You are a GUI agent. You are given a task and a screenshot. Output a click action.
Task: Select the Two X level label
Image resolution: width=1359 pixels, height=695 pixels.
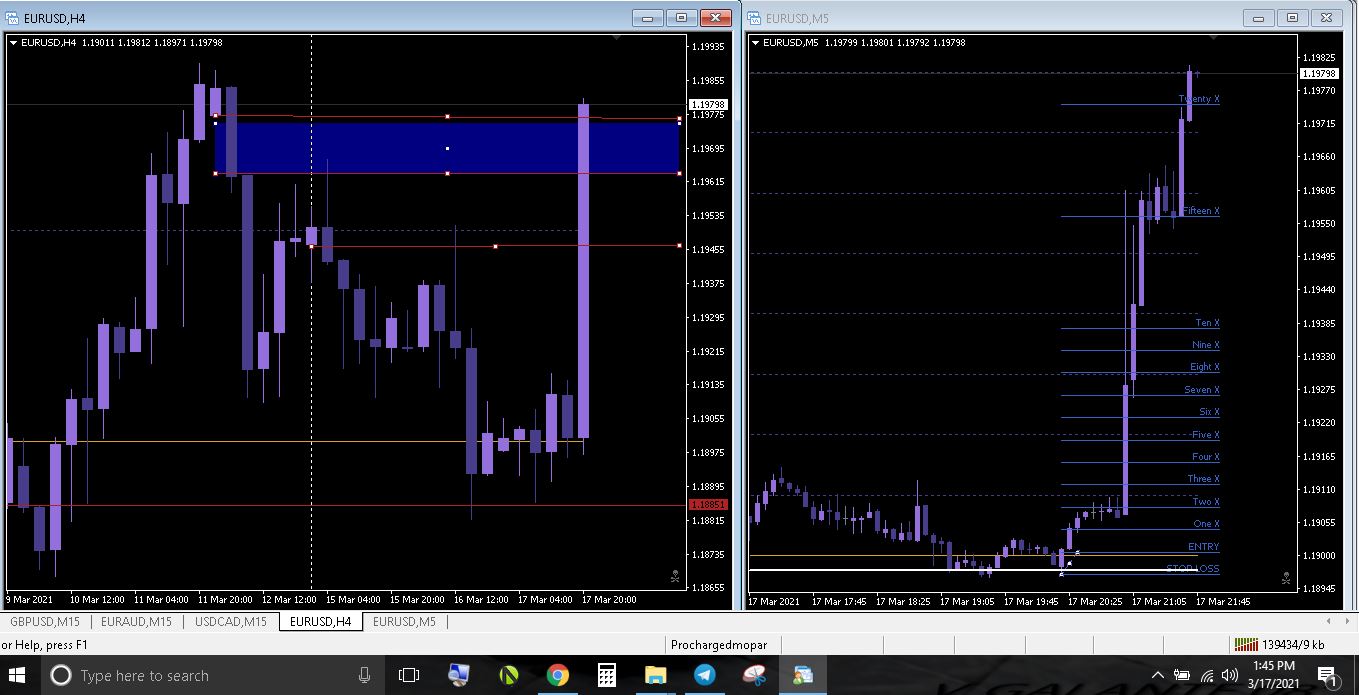coord(1206,502)
